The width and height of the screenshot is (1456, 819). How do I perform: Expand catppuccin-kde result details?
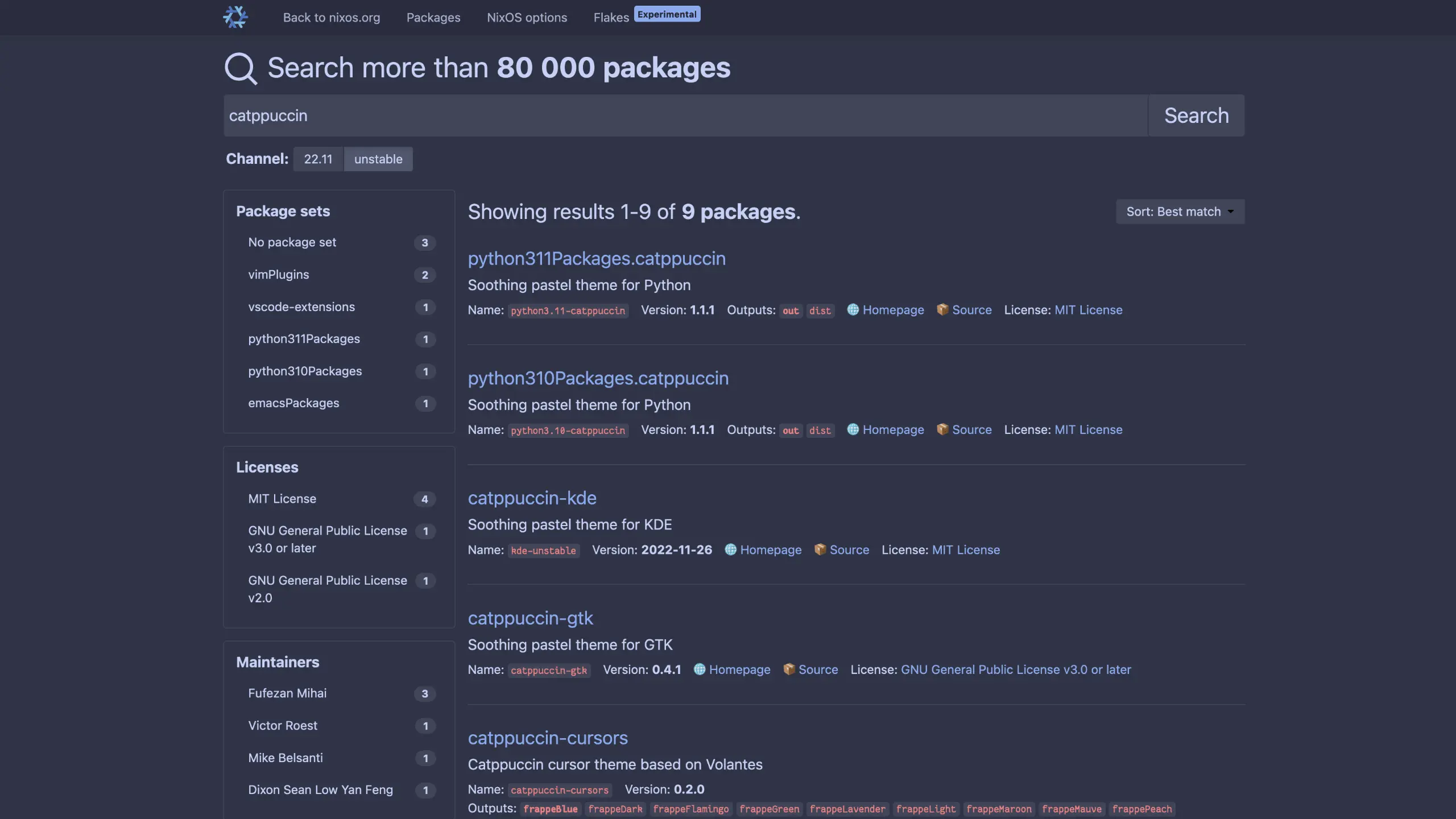532,498
